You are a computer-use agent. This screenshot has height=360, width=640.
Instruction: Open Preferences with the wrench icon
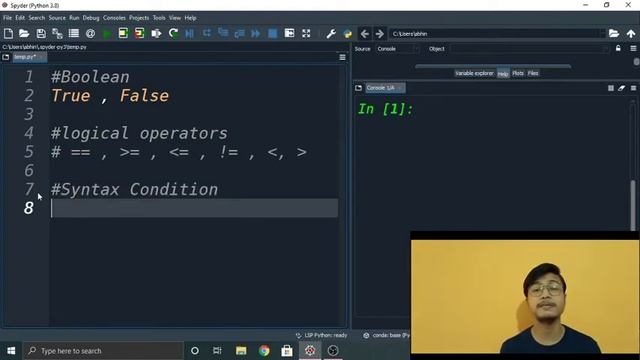pos(331,33)
